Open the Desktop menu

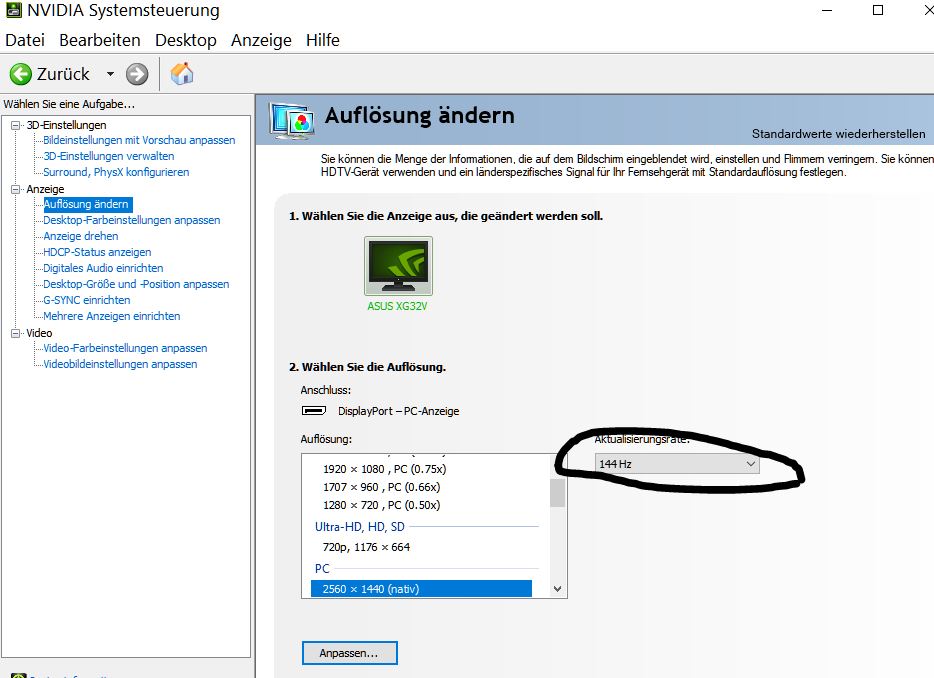point(186,40)
